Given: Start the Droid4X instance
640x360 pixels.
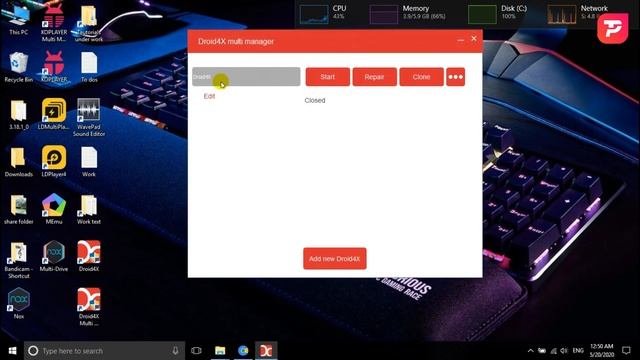Looking at the screenshot, I should pyautogui.click(x=327, y=77).
